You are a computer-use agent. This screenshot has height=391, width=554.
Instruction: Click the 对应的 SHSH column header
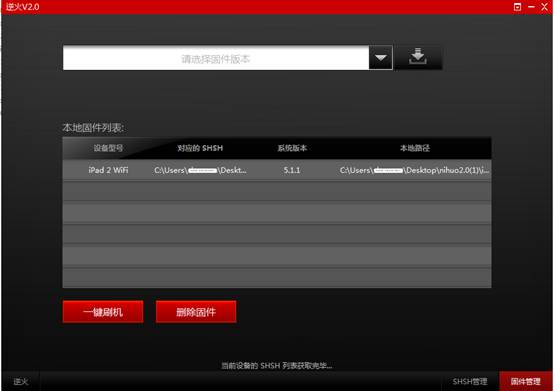(x=200, y=148)
